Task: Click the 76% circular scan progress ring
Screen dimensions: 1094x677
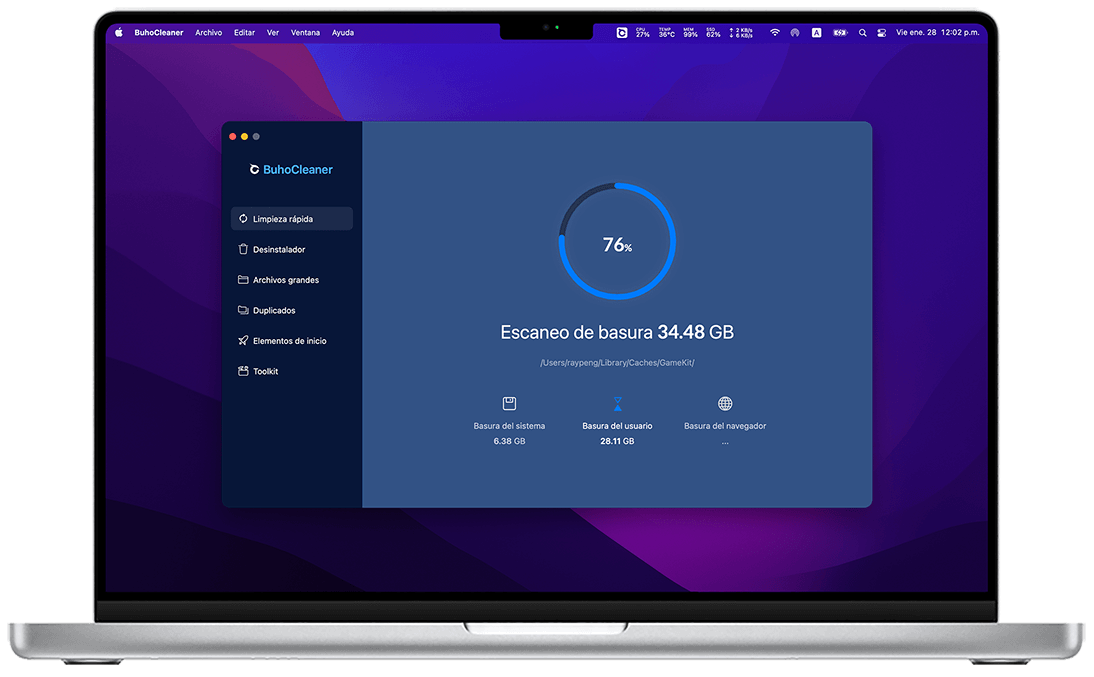Action: click(617, 241)
